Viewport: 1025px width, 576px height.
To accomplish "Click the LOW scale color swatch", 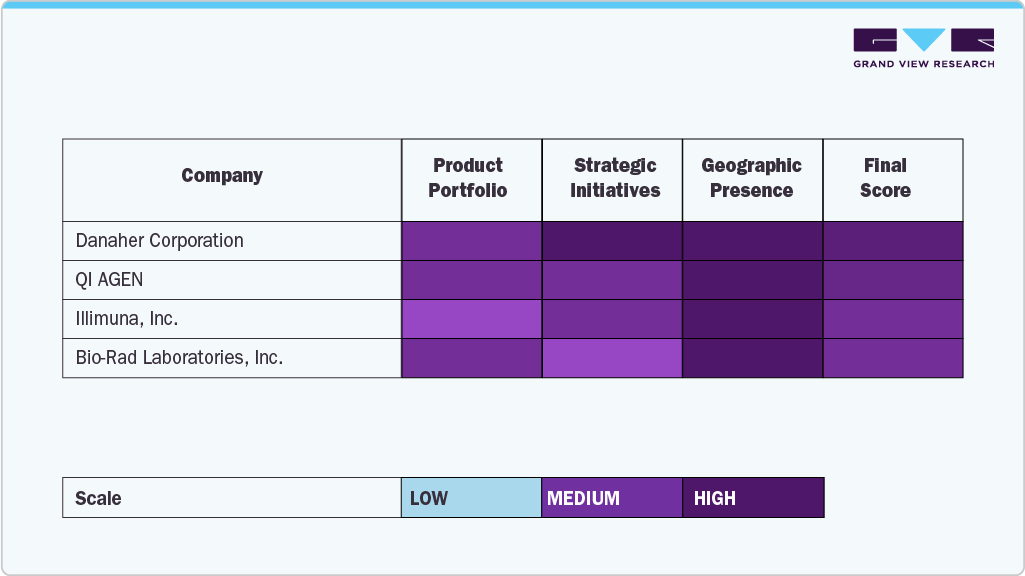I will point(471,498).
